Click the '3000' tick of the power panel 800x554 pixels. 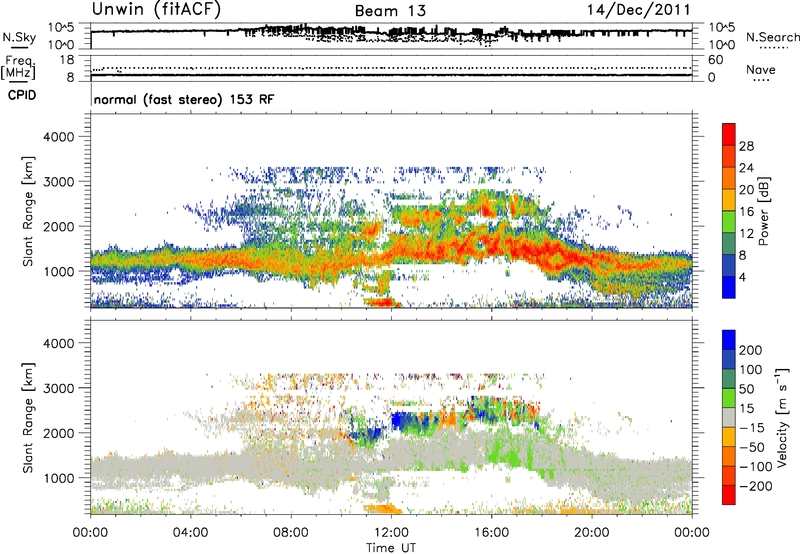tap(58, 182)
